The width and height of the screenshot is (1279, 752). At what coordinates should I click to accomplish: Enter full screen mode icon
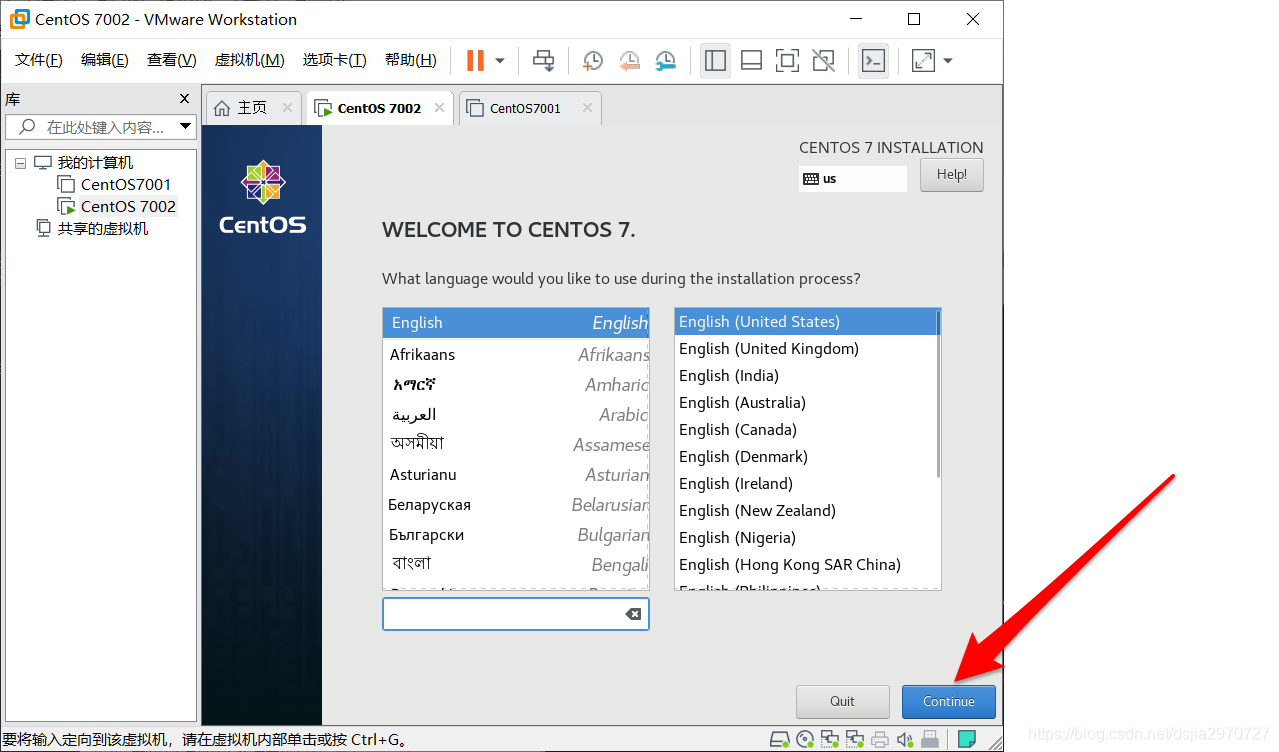coord(787,60)
